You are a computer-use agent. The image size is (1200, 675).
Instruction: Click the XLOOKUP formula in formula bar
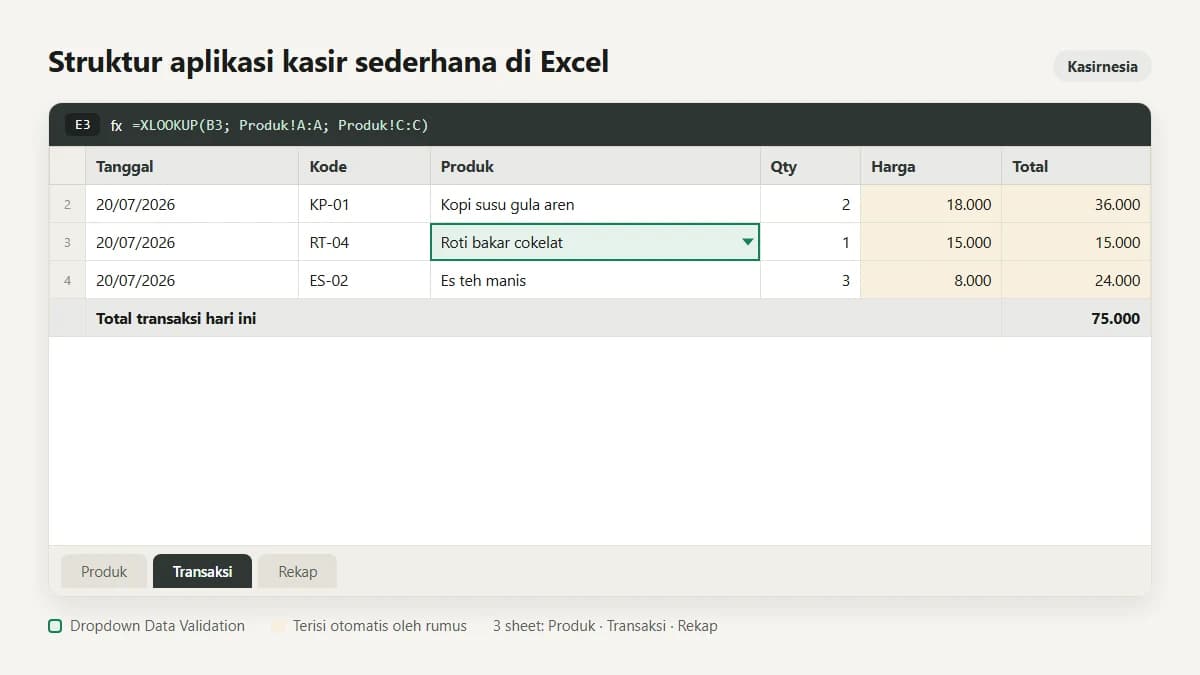280,125
